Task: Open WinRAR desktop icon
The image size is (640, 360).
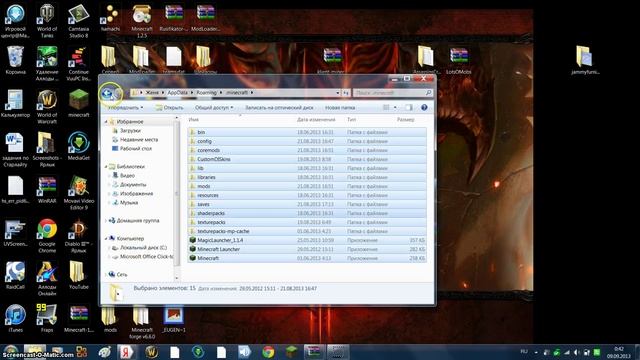Action: 47,189
